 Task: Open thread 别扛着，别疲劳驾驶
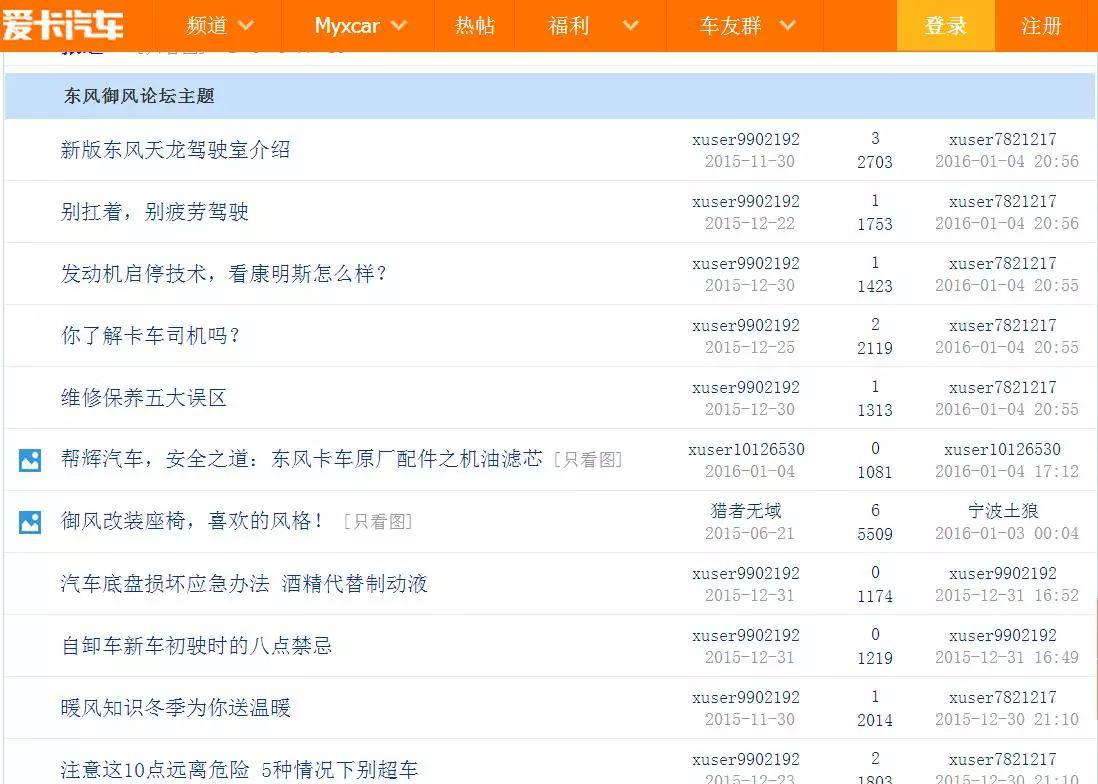(x=154, y=211)
